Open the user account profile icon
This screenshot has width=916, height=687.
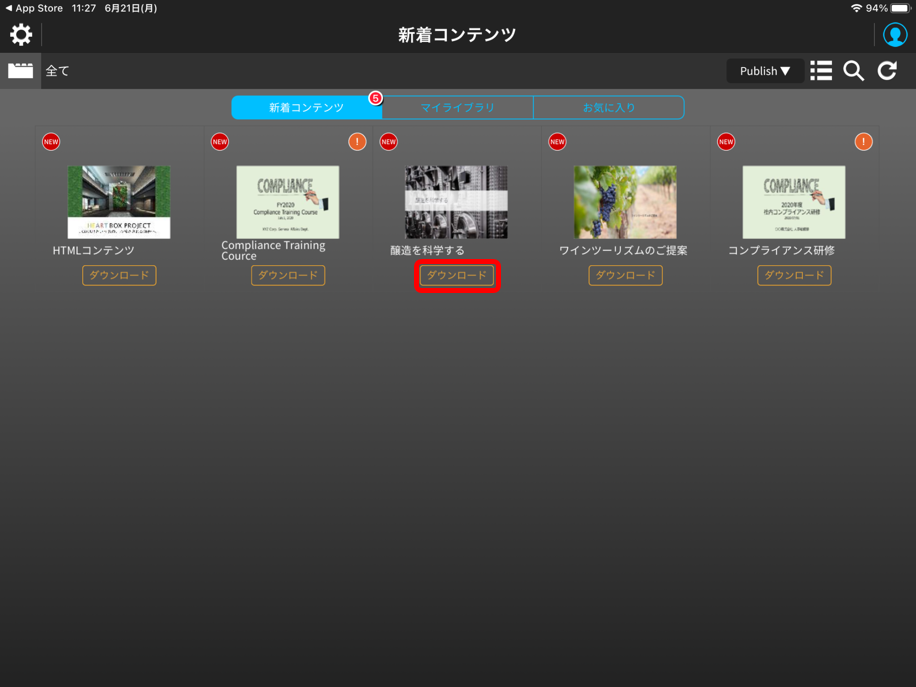(894, 35)
